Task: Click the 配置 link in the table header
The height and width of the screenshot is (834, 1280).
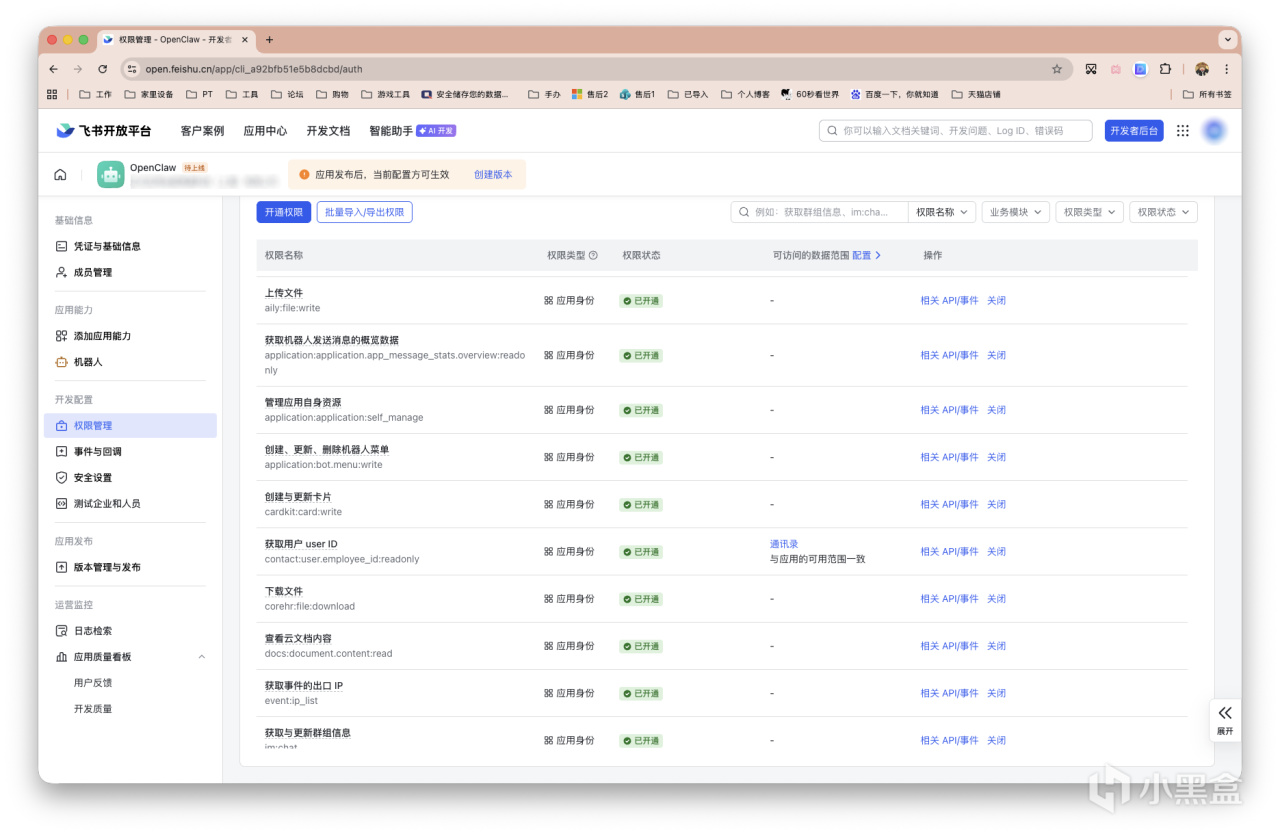Action: click(866, 255)
